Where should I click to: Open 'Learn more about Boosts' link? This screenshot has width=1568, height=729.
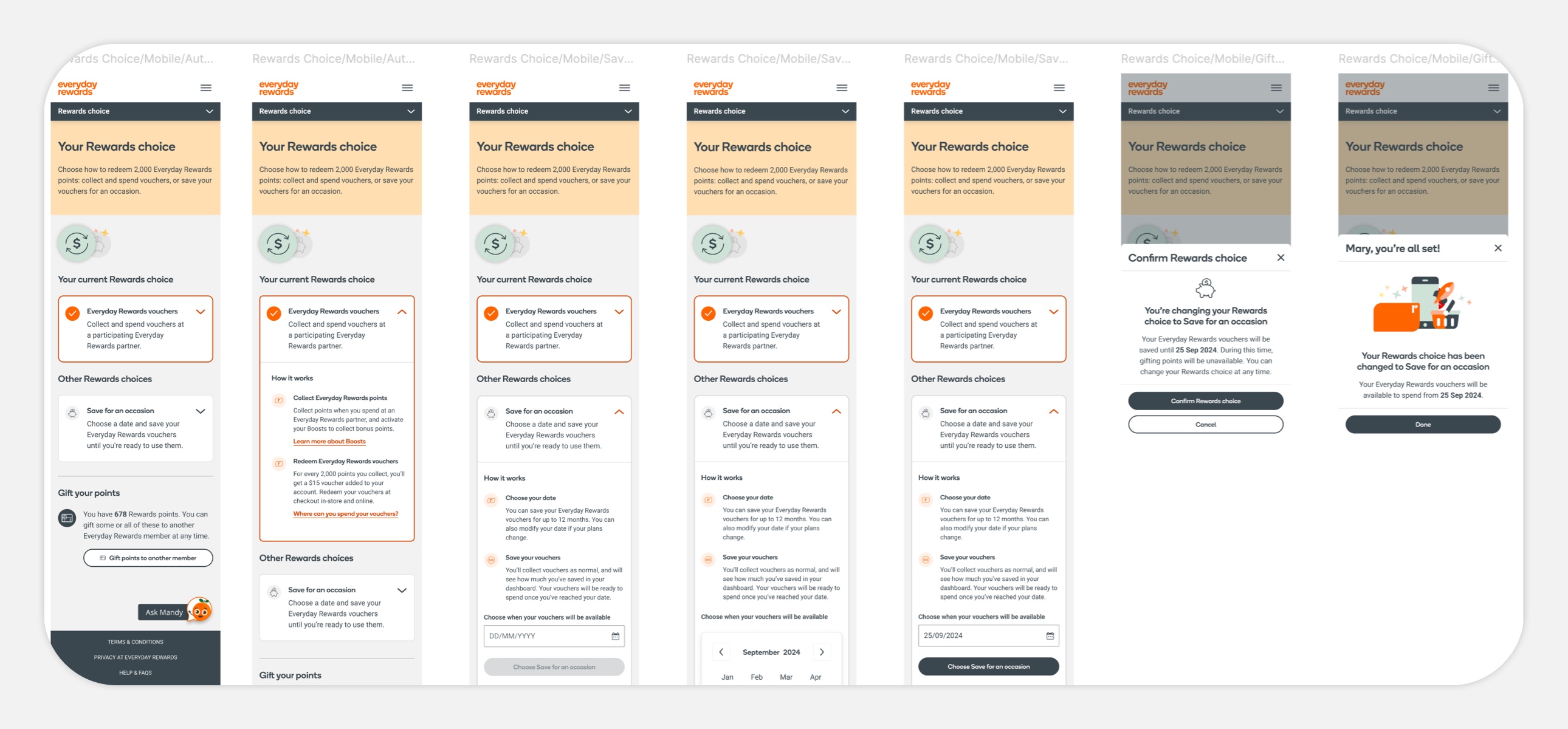click(329, 441)
